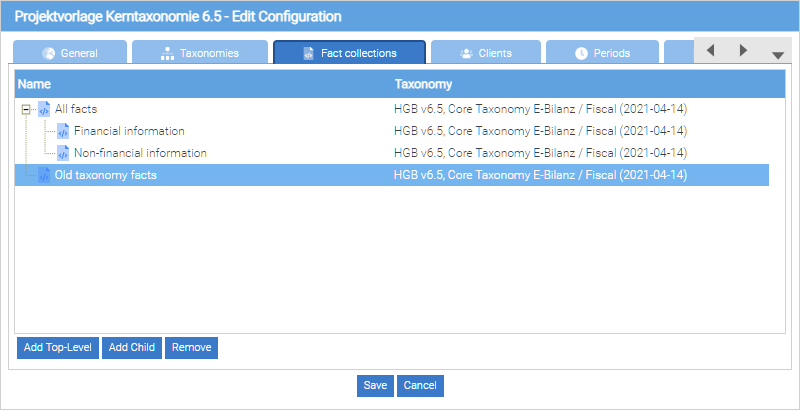Remove the selected fact collection
800x410 pixels.
coord(191,347)
